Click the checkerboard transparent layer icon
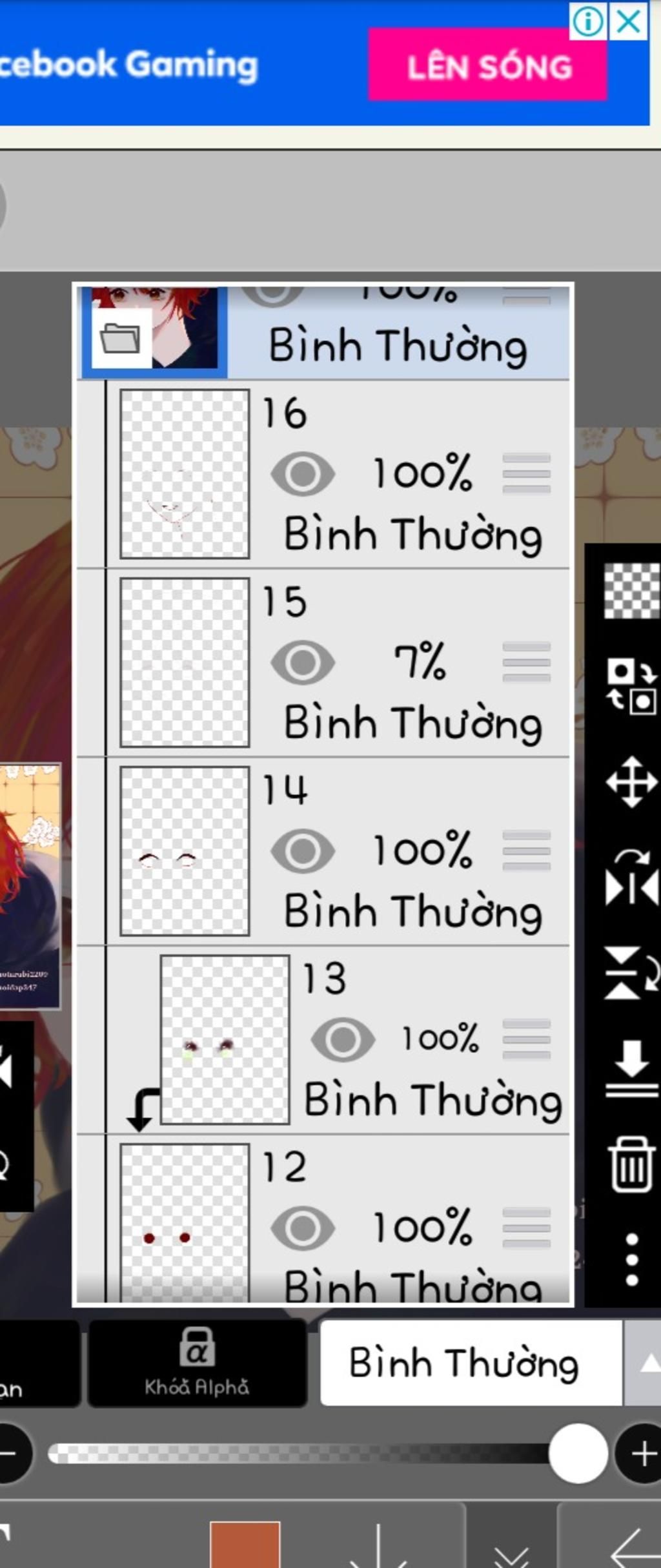Screen dimensions: 661x1568 coord(632,591)
